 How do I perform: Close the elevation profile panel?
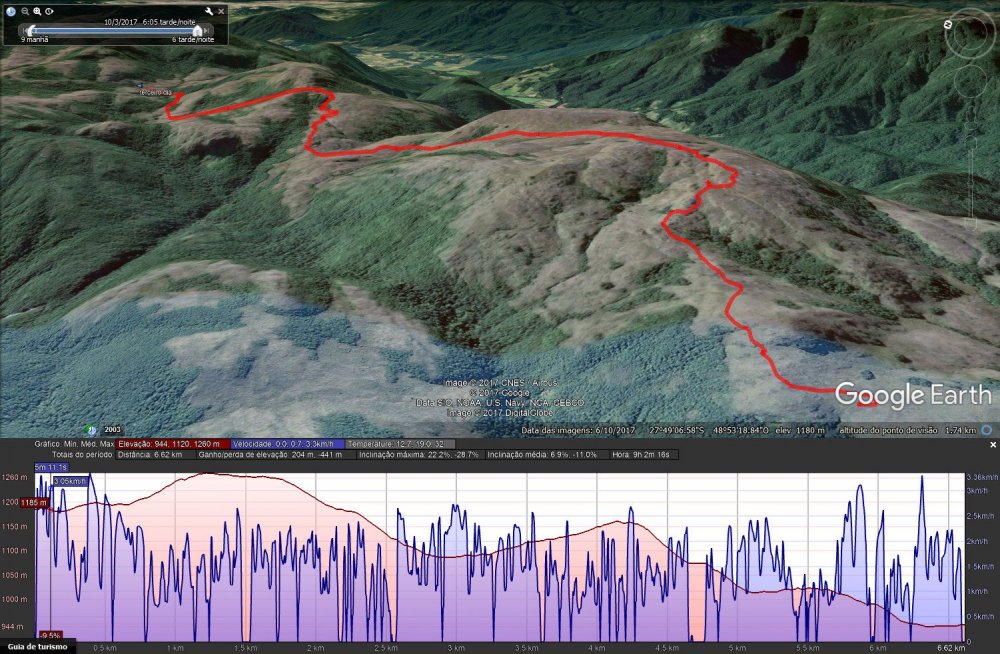click(x=992, y=443)
